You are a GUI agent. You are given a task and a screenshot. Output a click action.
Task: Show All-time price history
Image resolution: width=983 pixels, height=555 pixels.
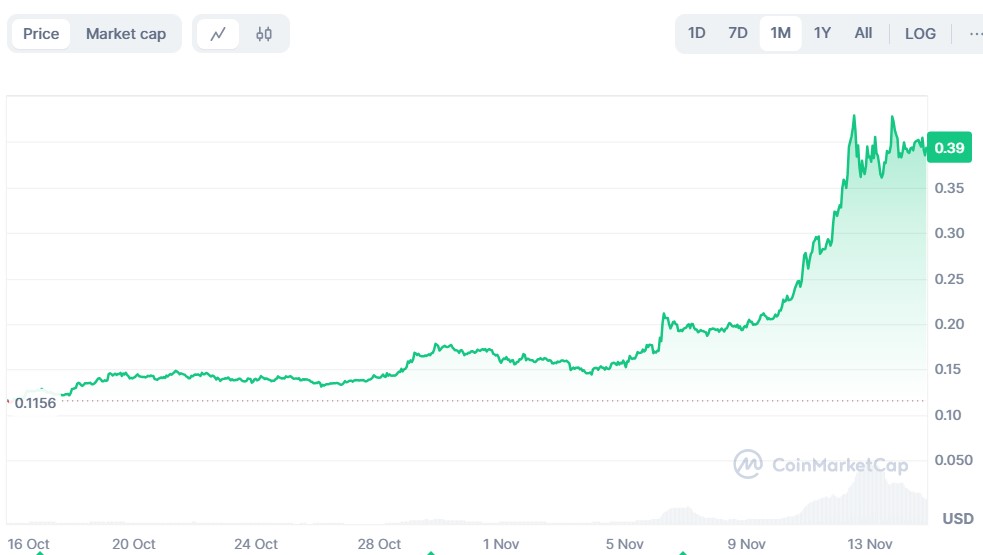tap(863, 34)
